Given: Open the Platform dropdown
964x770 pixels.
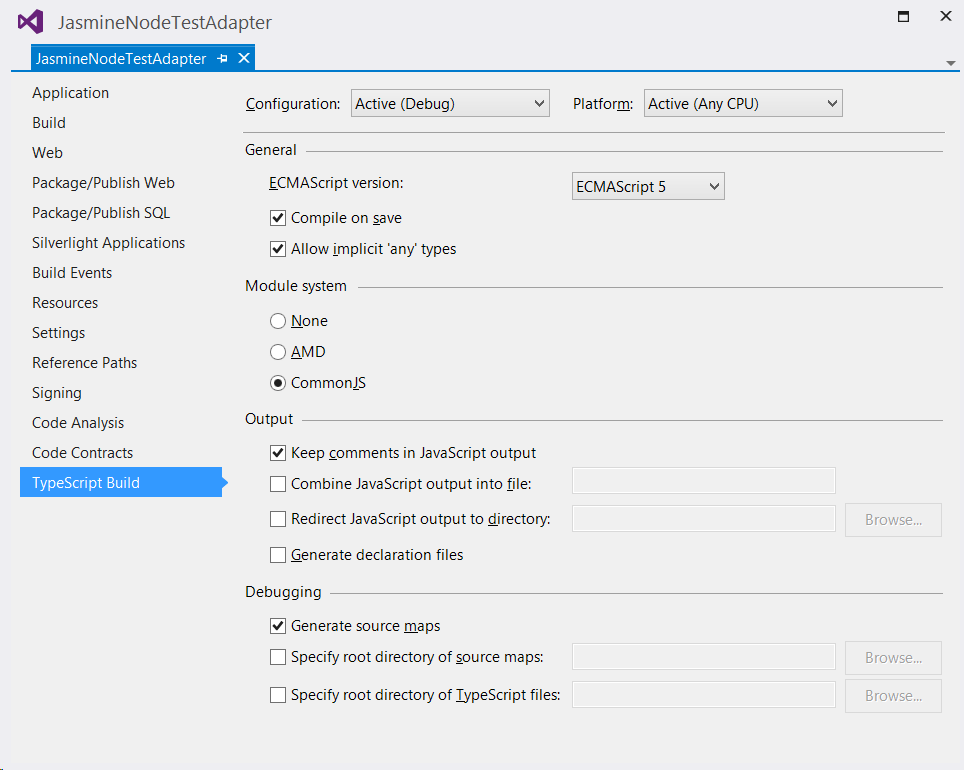Looking at the screenshot, I should (742, 102).
